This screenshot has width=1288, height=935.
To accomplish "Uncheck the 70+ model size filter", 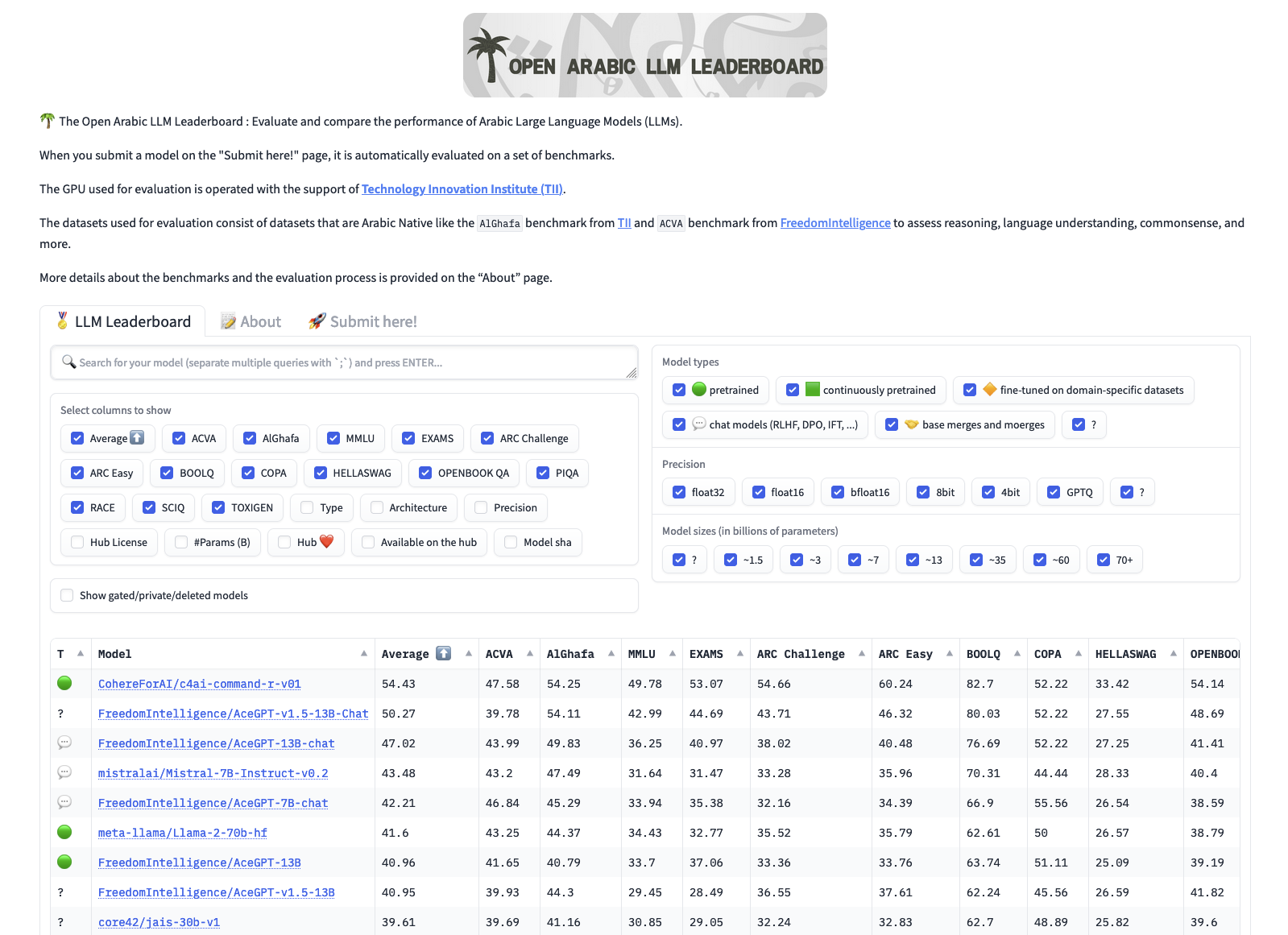I will pos(1104,560).
